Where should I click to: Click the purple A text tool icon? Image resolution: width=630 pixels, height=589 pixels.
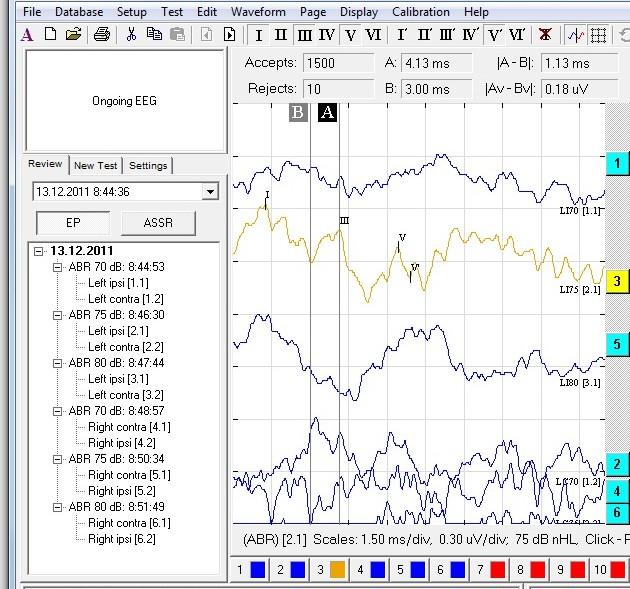(27, 35)
